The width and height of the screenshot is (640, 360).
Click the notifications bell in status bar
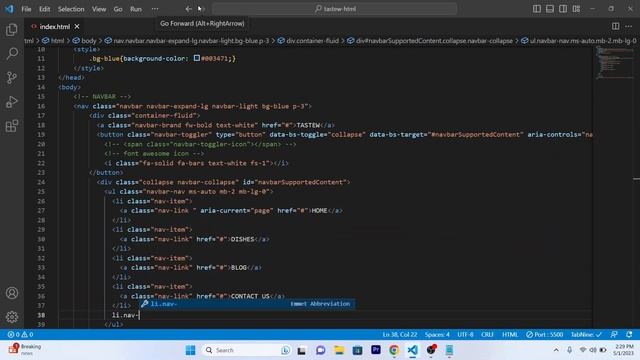pos(629,334)
